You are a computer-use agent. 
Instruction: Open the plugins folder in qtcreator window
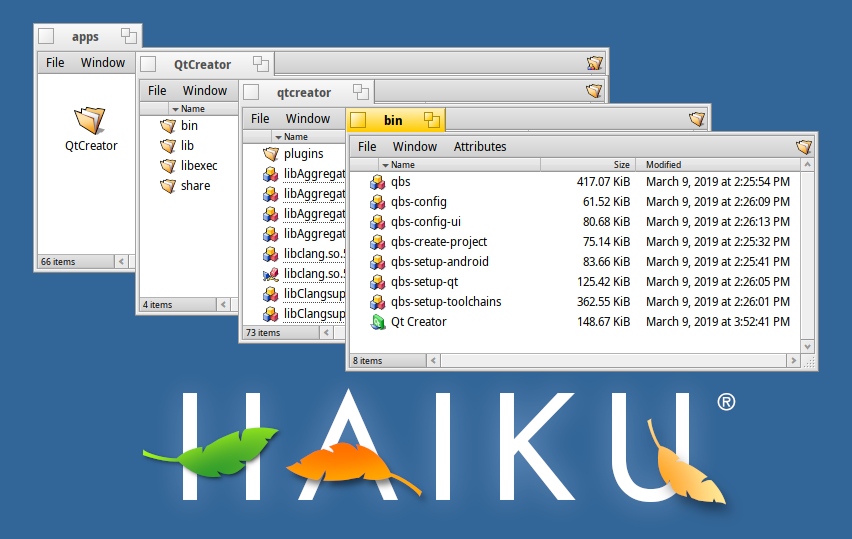[x=271, y=154]
